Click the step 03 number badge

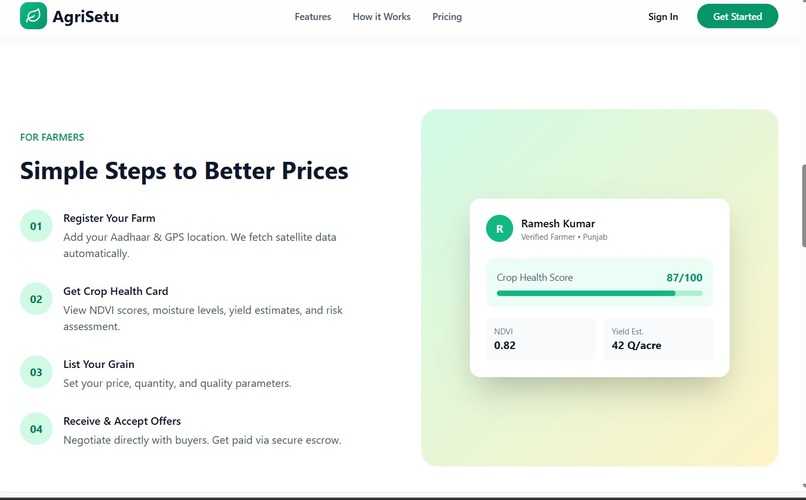click(x=36, y=372)
